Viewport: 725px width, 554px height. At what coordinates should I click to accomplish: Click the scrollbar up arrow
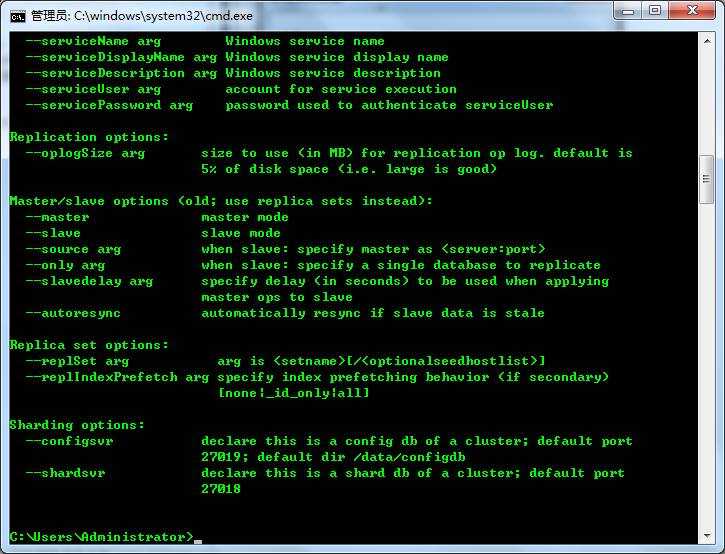point(707,41)
